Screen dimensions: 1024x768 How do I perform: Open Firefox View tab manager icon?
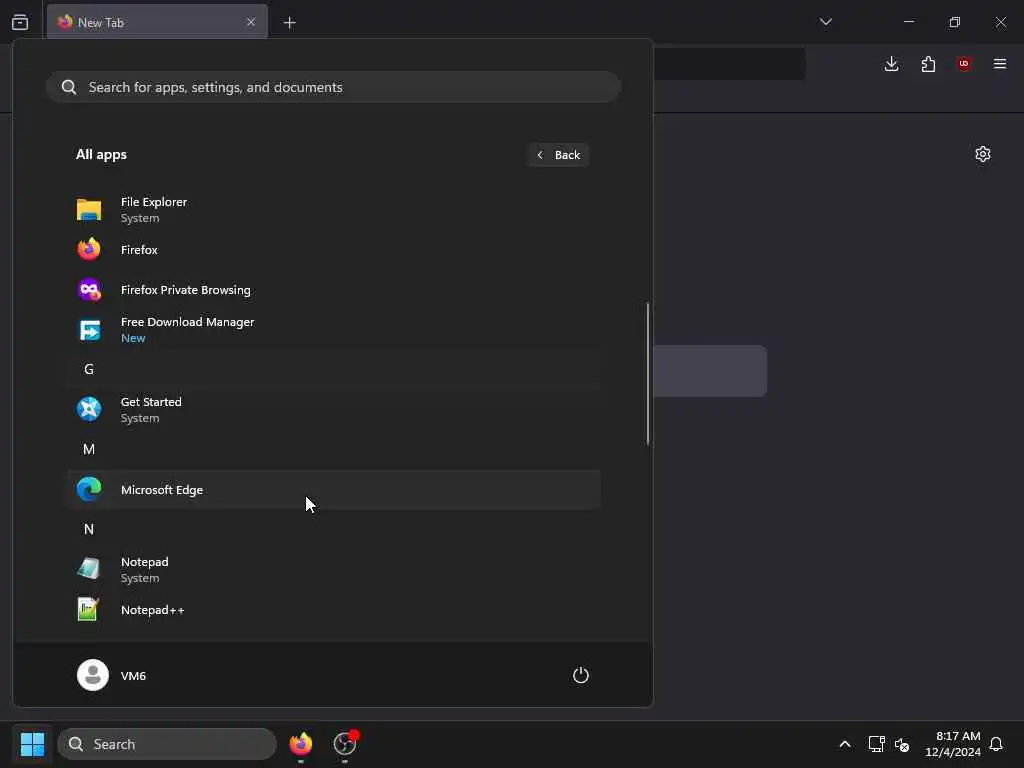[x=20, y=22]
